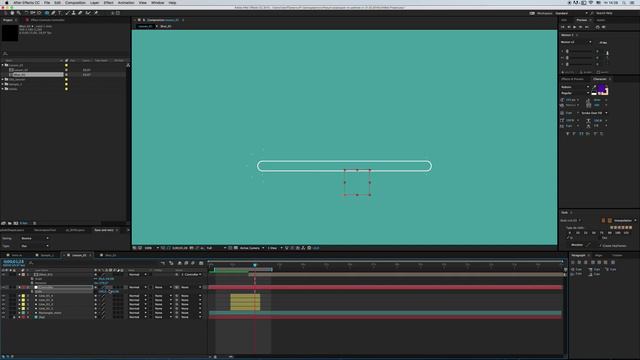The image size is (640, 360).
Task: Open the viewer magnification ratio dropdown
Action: click(x=150, y=248)
